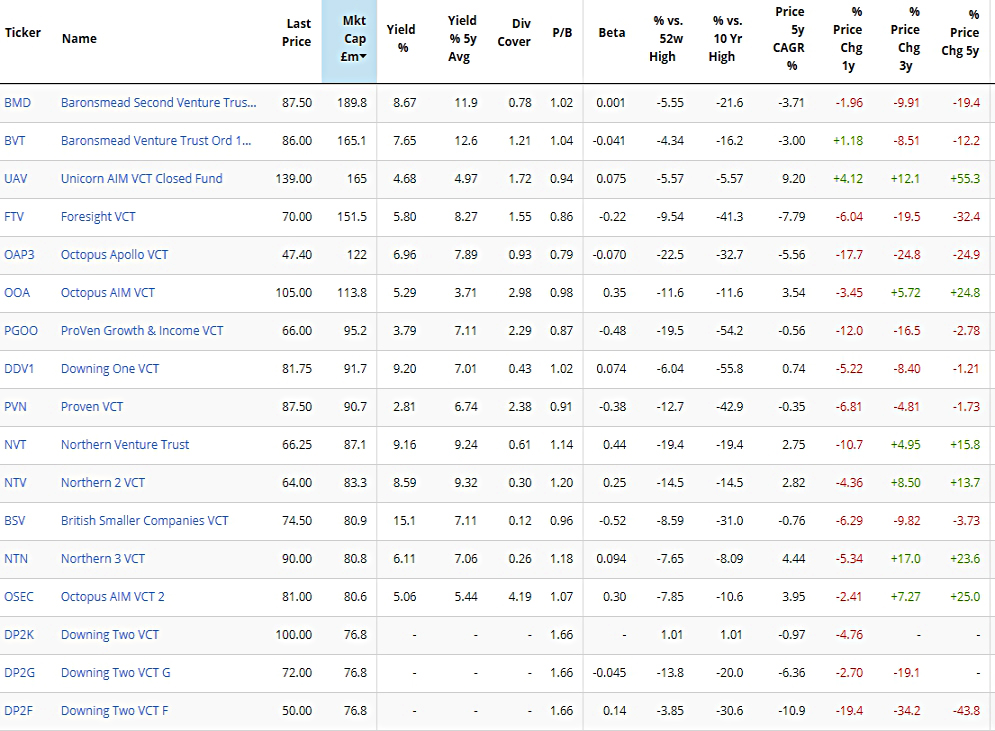Open Unicorn AIM VCT Closed Fund

pyautogui.click(x=142, y=179)
